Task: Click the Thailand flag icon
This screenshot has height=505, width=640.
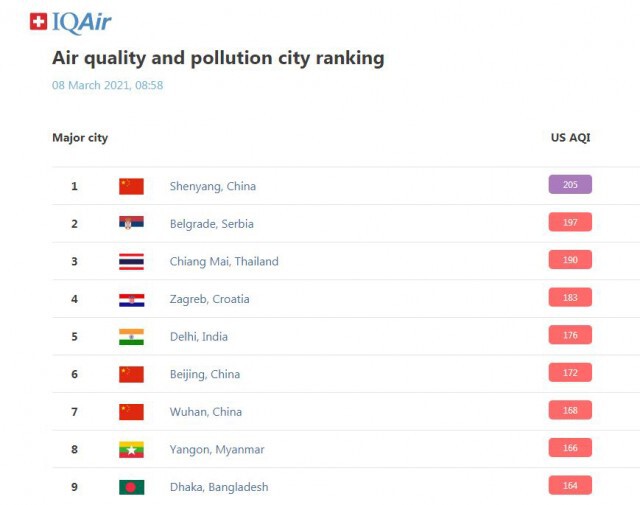Action: click(x=131, y=262)
